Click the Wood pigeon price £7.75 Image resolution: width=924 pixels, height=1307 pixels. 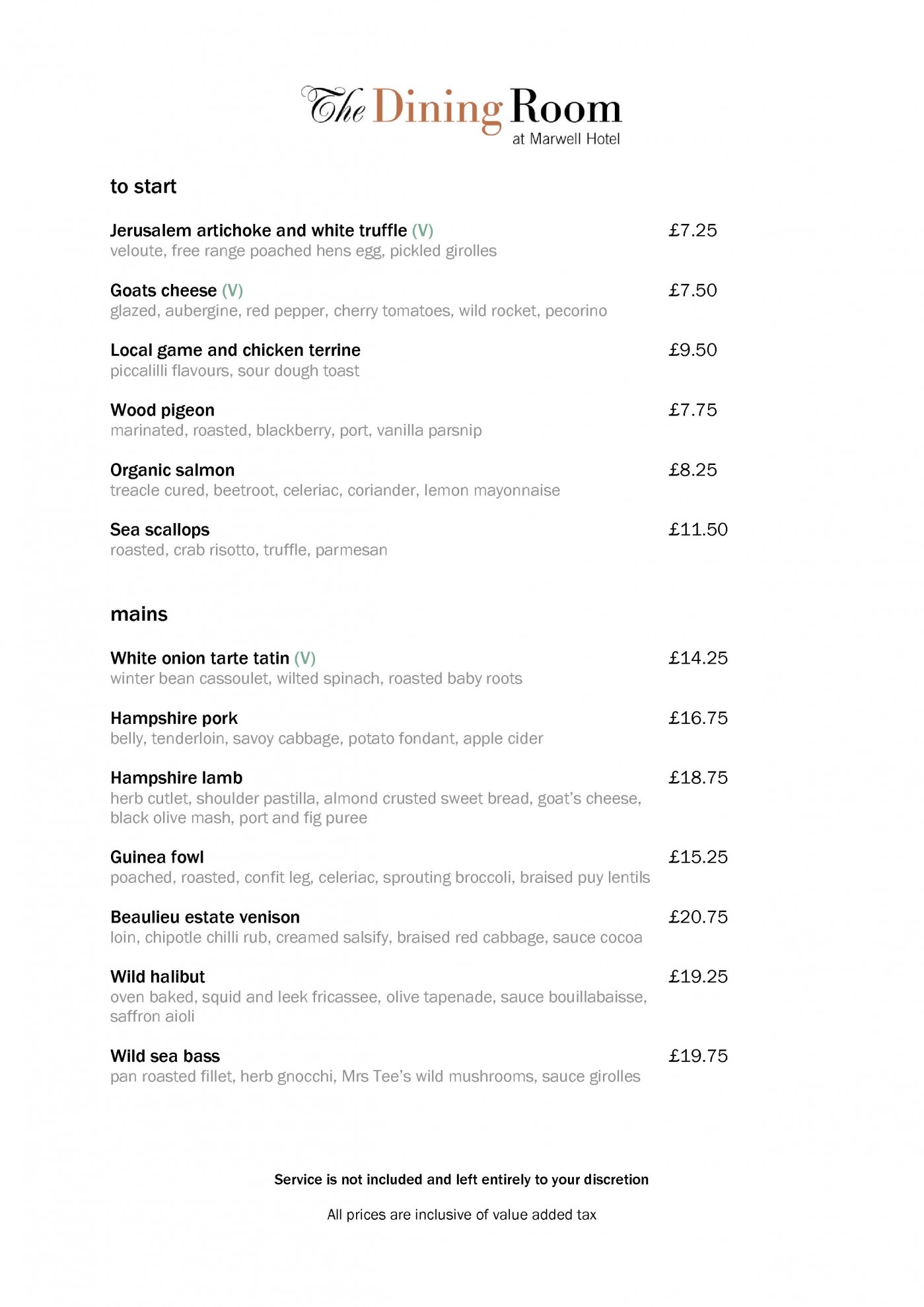[692, 410]
